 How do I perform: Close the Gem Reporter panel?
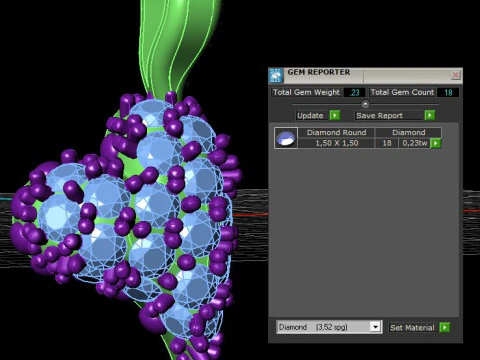point(455,75)
